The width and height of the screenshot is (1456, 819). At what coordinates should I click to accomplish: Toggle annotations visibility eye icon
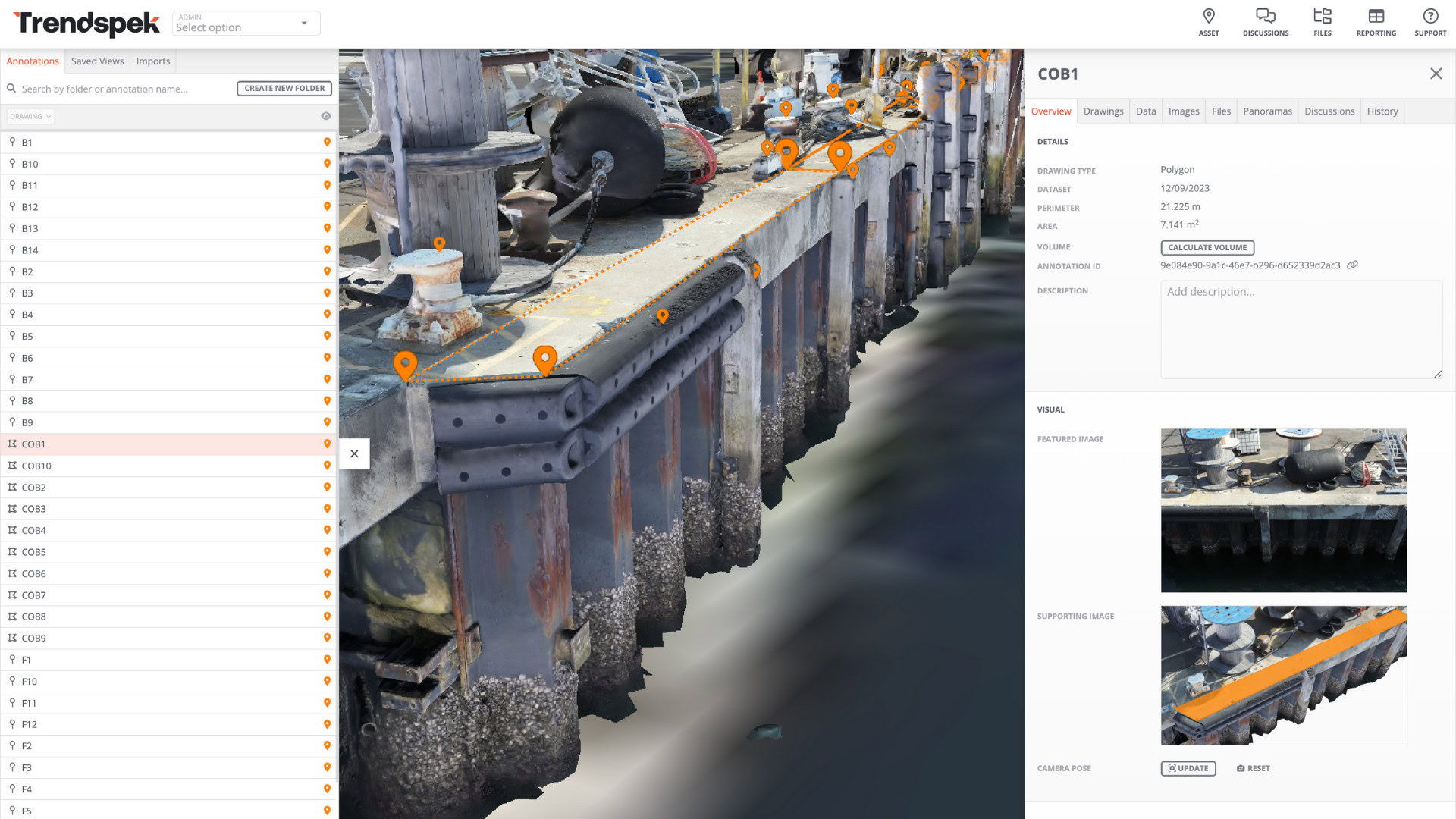coord(326,116)
